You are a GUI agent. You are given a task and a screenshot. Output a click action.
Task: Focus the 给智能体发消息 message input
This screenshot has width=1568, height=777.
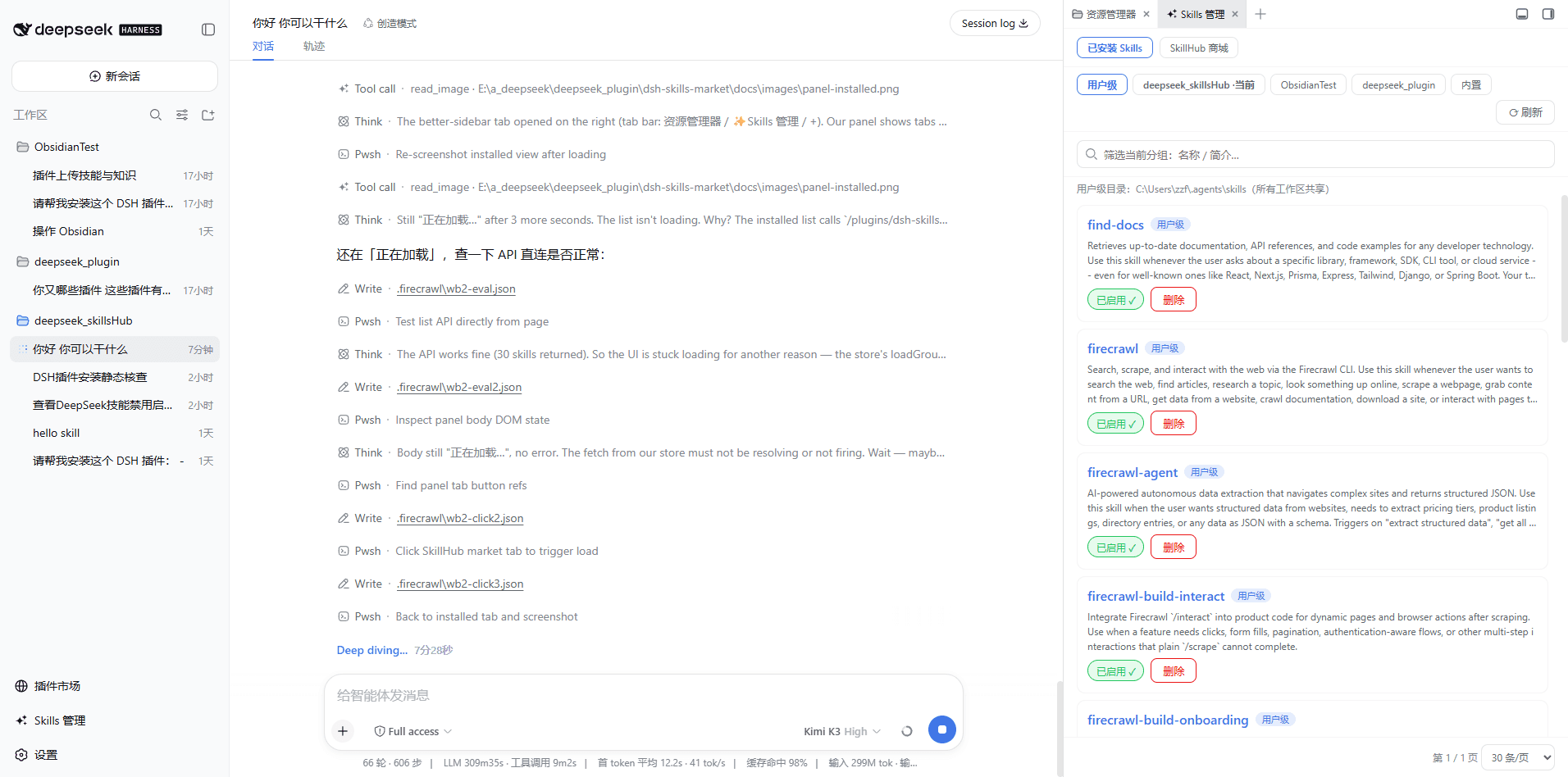[x=643, y=695]
